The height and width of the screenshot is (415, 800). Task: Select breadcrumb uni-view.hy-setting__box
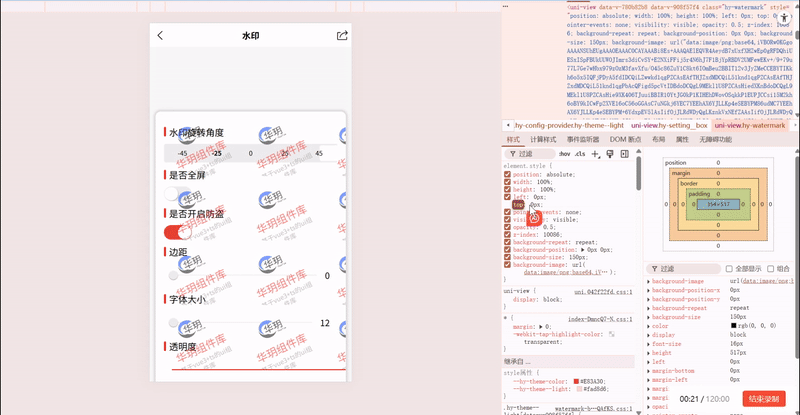[669, 125]
